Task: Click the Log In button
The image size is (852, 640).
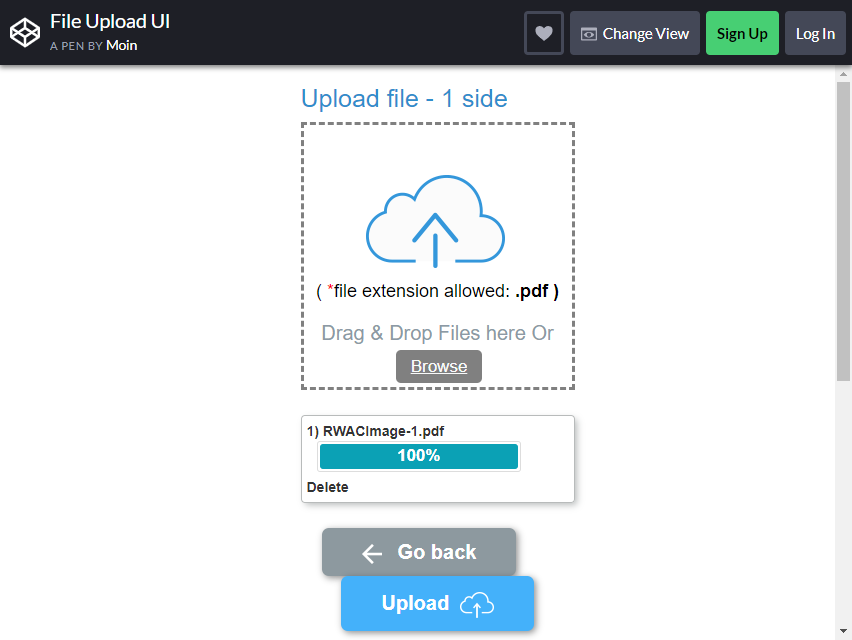Action: click(815, 33)
